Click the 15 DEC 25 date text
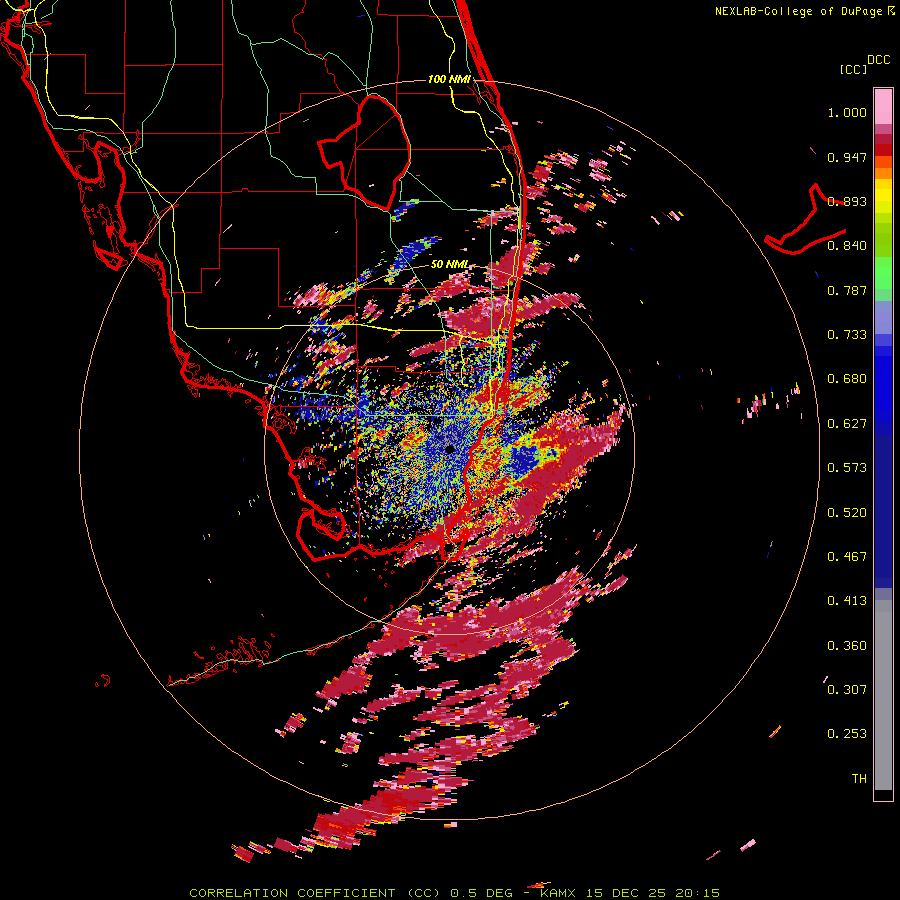Image resolution: width=900 pixels, height=900 pixels. (626, 893)
